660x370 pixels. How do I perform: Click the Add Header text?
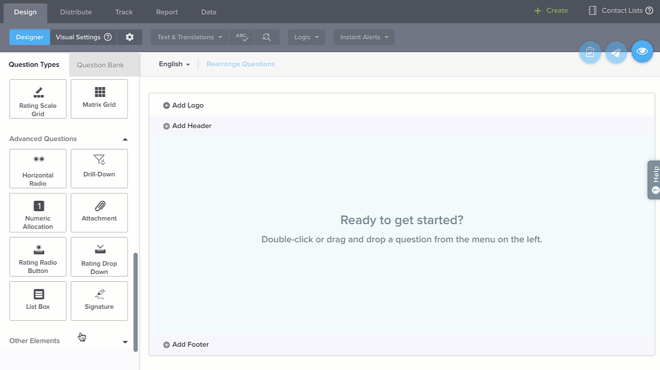pyautogui.click(x=192, y=125)
